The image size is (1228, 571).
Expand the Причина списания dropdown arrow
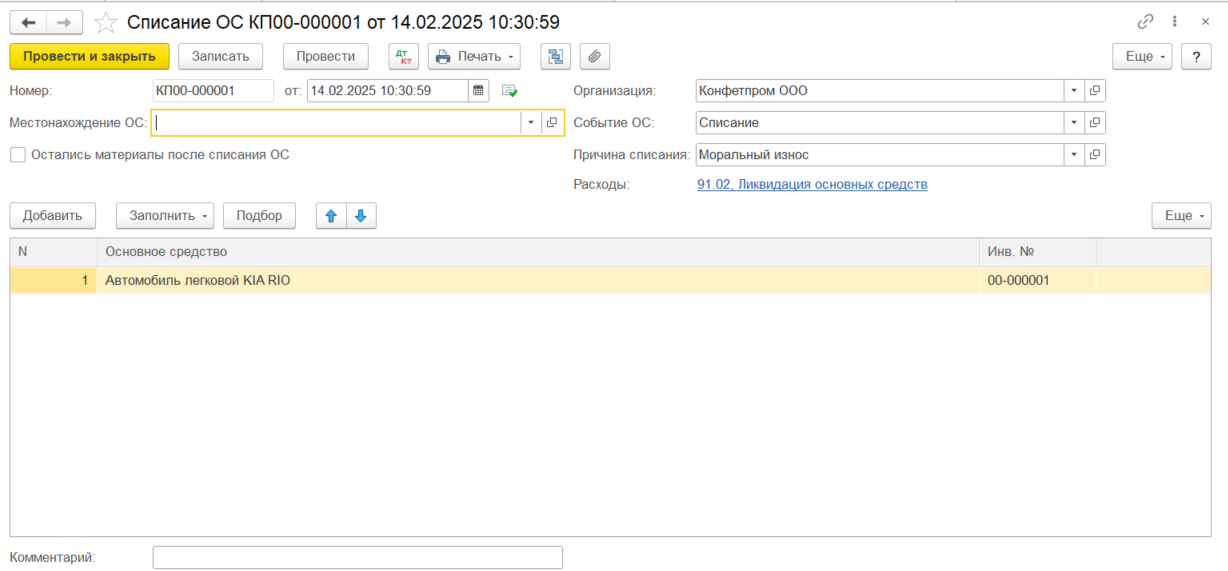pyautogui.click(x=1074, y=155)
